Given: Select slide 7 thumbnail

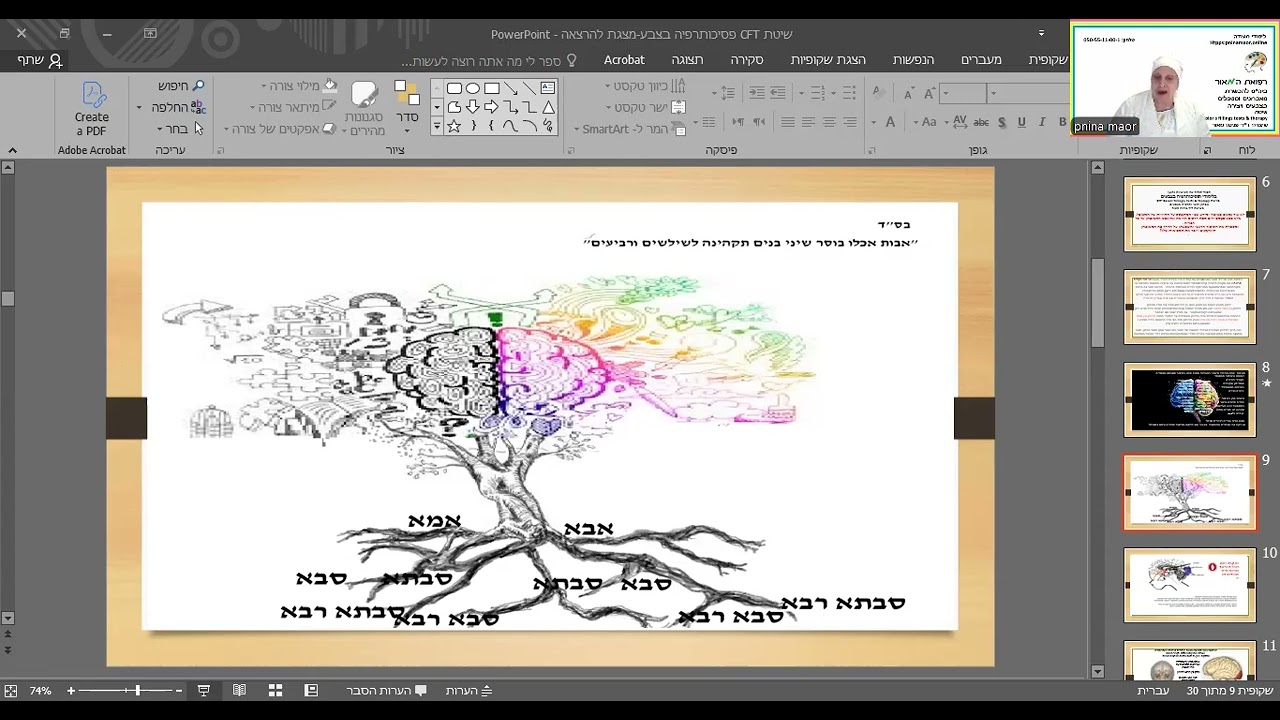Looking at the screenshot, I should [1190, 307].
